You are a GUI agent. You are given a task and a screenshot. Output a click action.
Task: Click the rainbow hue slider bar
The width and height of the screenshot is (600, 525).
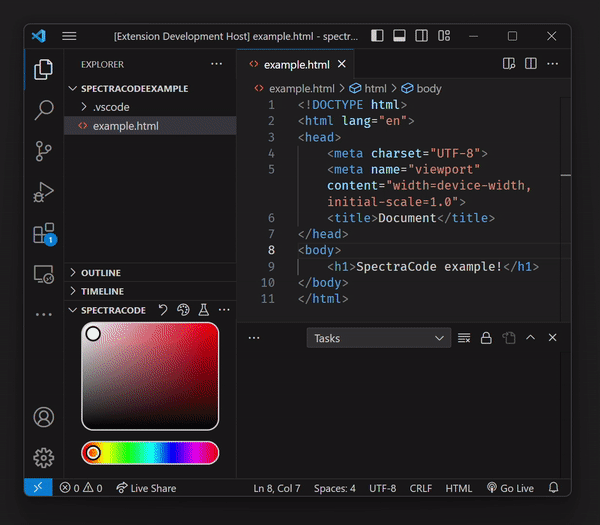[x=150, y=453]
